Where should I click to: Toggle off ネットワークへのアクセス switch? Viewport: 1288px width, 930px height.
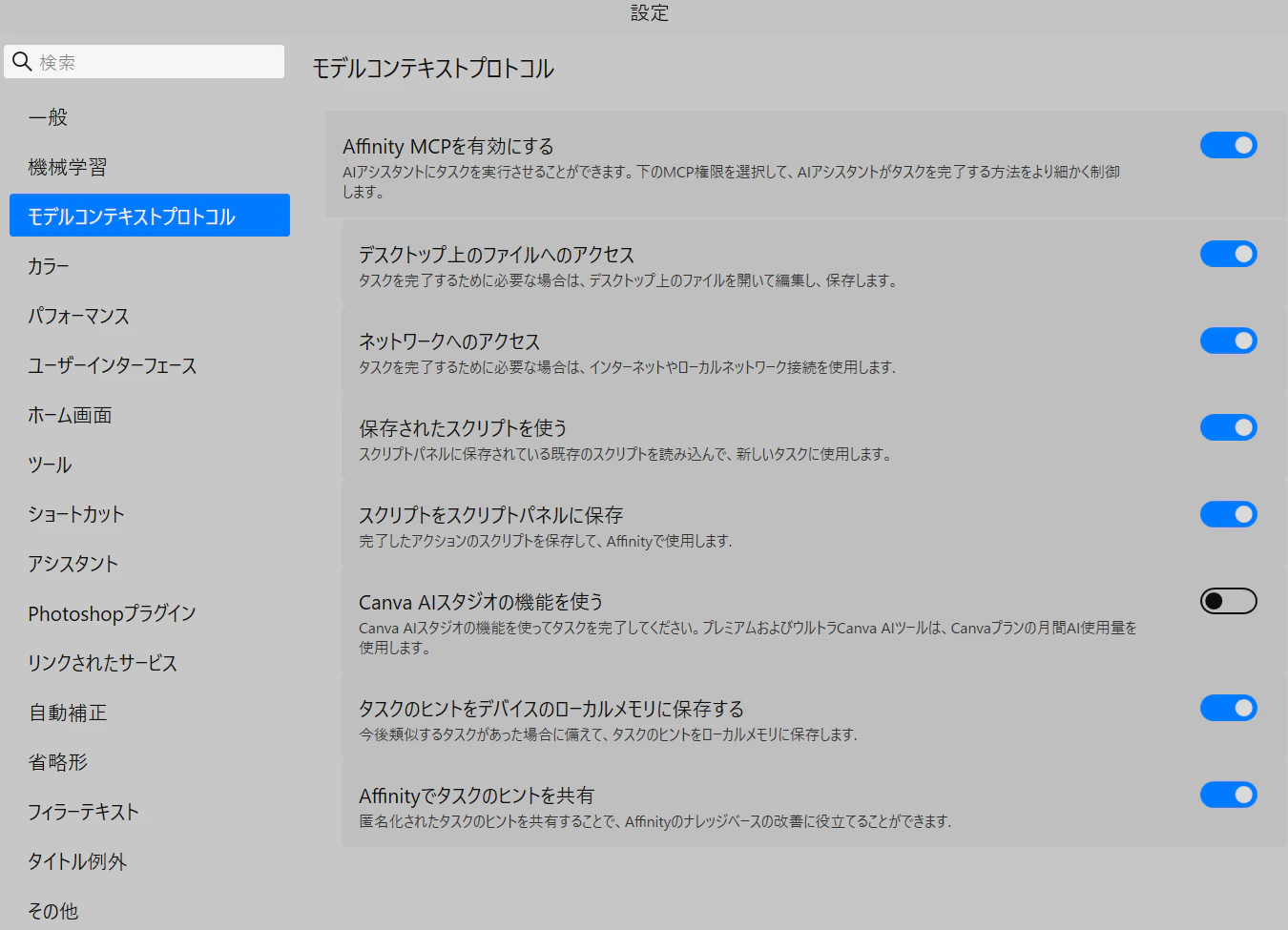[x=1228, y=341]
